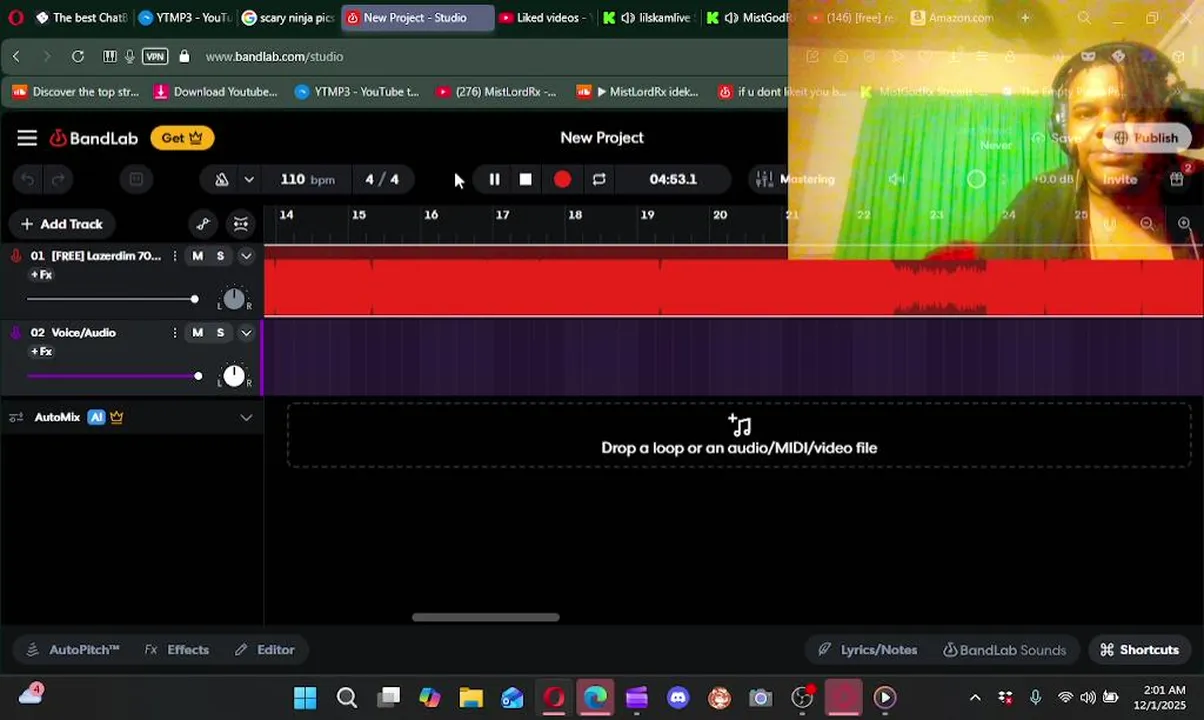The height and width of the screenshot is (720, 1204).
Task: Open the Editor tab
Action: [264, 650]
